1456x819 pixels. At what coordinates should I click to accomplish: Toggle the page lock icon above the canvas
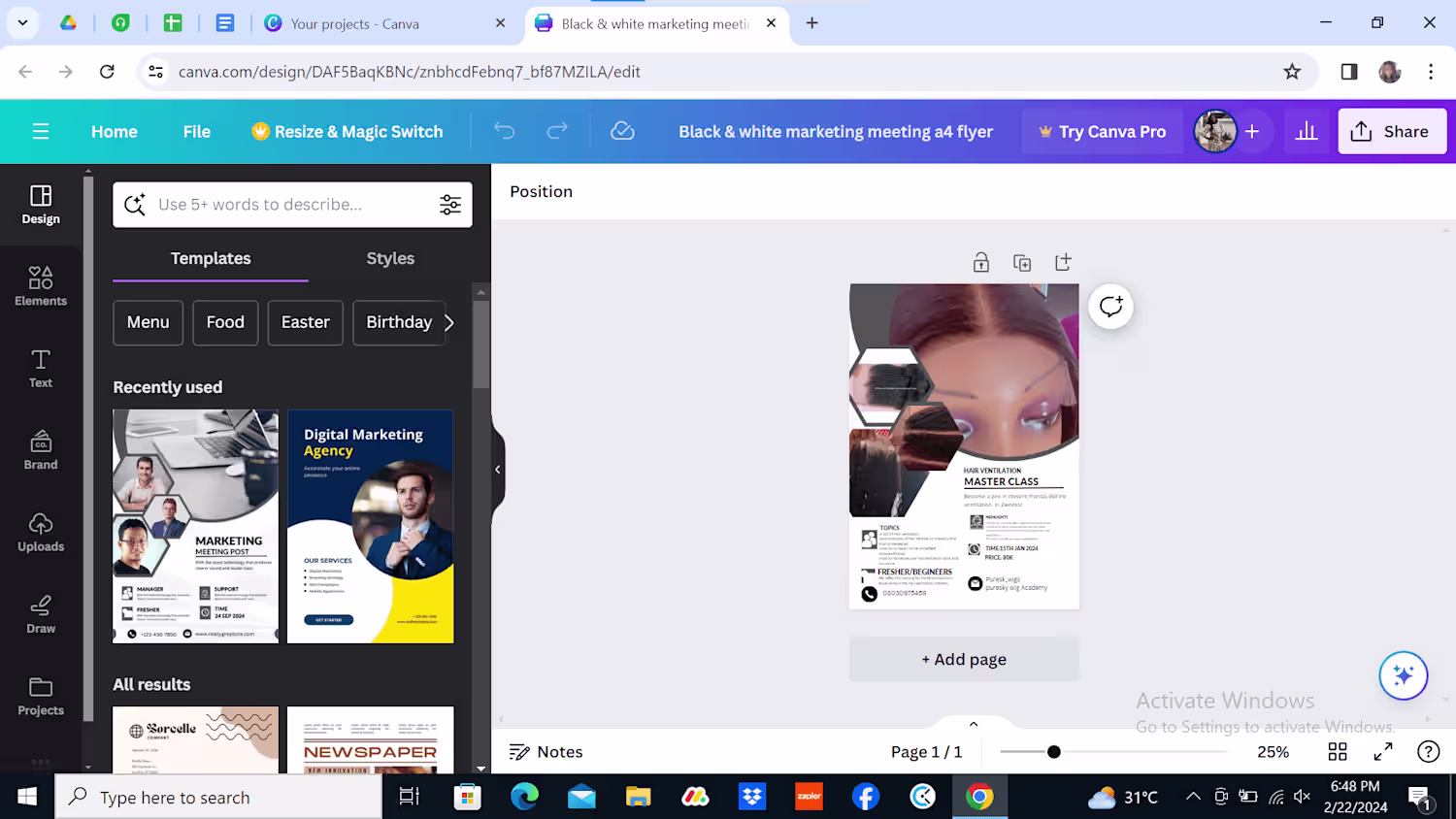coord(981,263)
